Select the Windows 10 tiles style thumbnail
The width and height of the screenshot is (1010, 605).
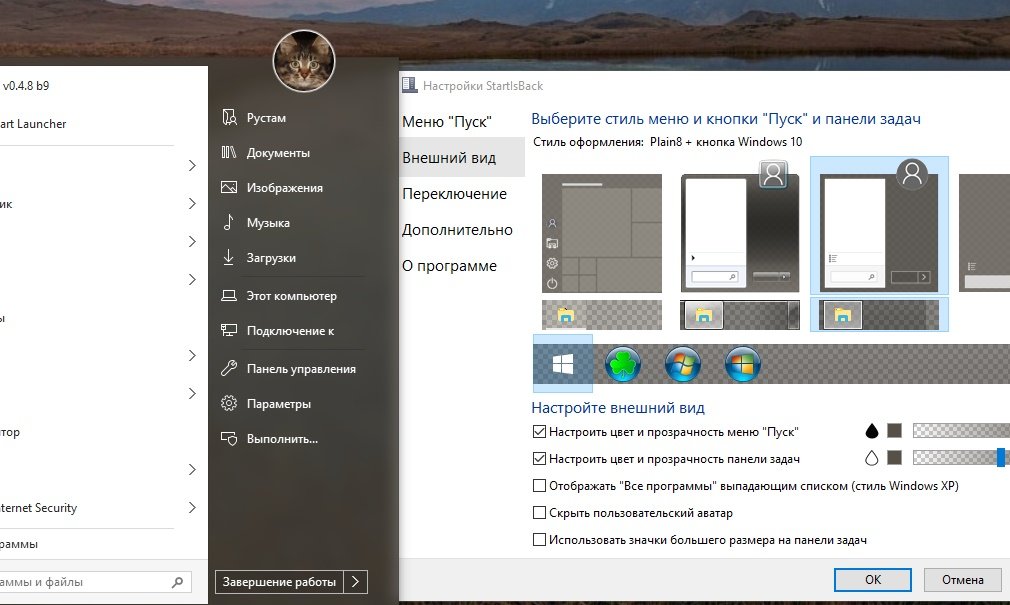[602, 233]
